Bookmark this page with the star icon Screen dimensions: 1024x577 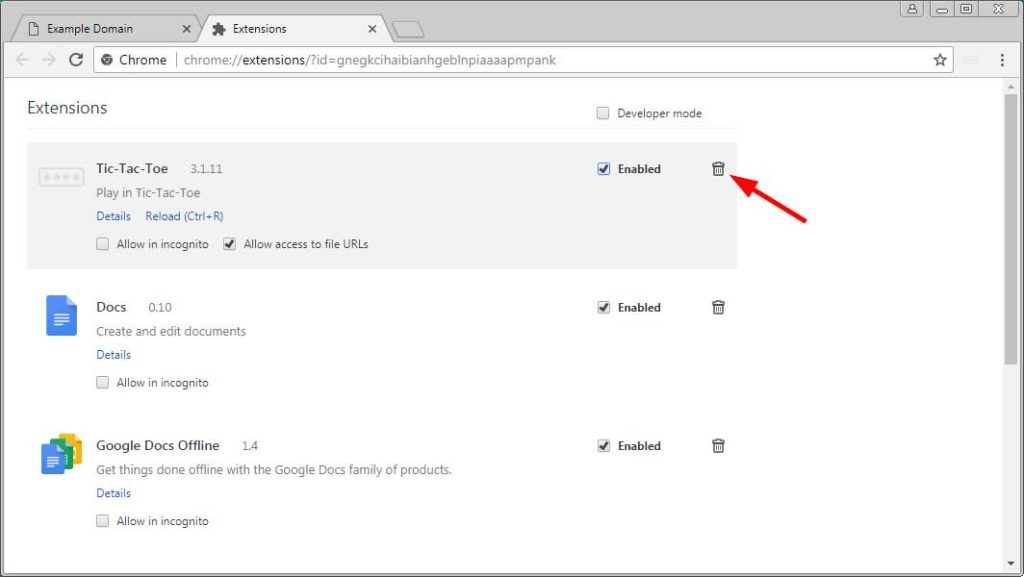coord(940,60)
